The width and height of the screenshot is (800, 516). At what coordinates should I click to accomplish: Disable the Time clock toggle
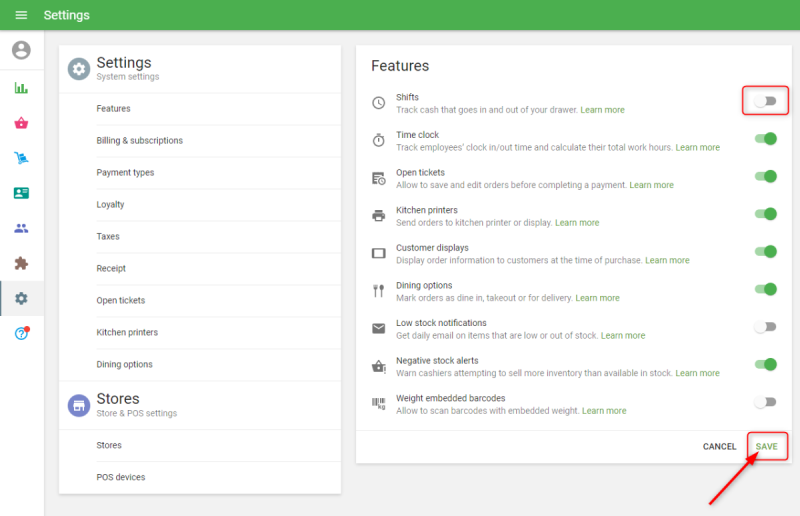765,139
